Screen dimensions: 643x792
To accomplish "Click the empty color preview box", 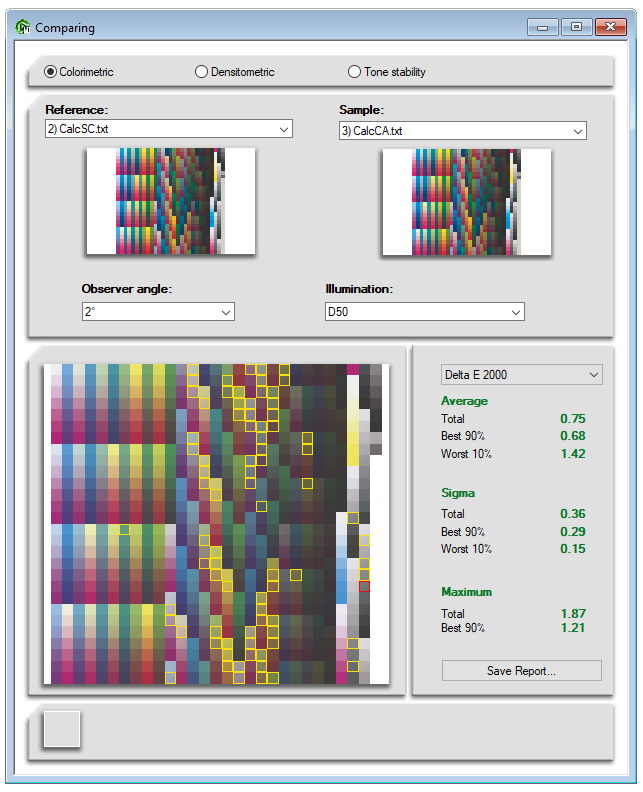I will click(62, 728).
